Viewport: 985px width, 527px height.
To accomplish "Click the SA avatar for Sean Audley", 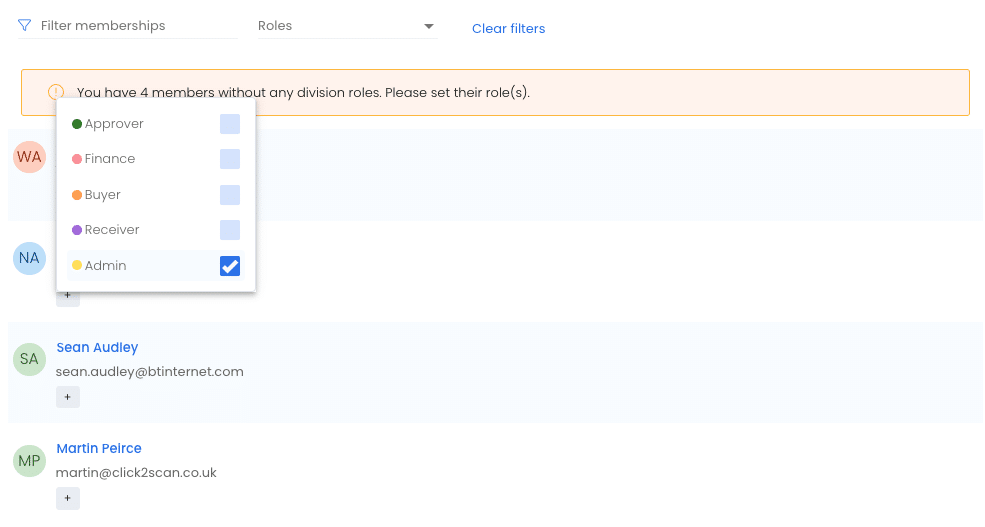I will coord(30,359).
